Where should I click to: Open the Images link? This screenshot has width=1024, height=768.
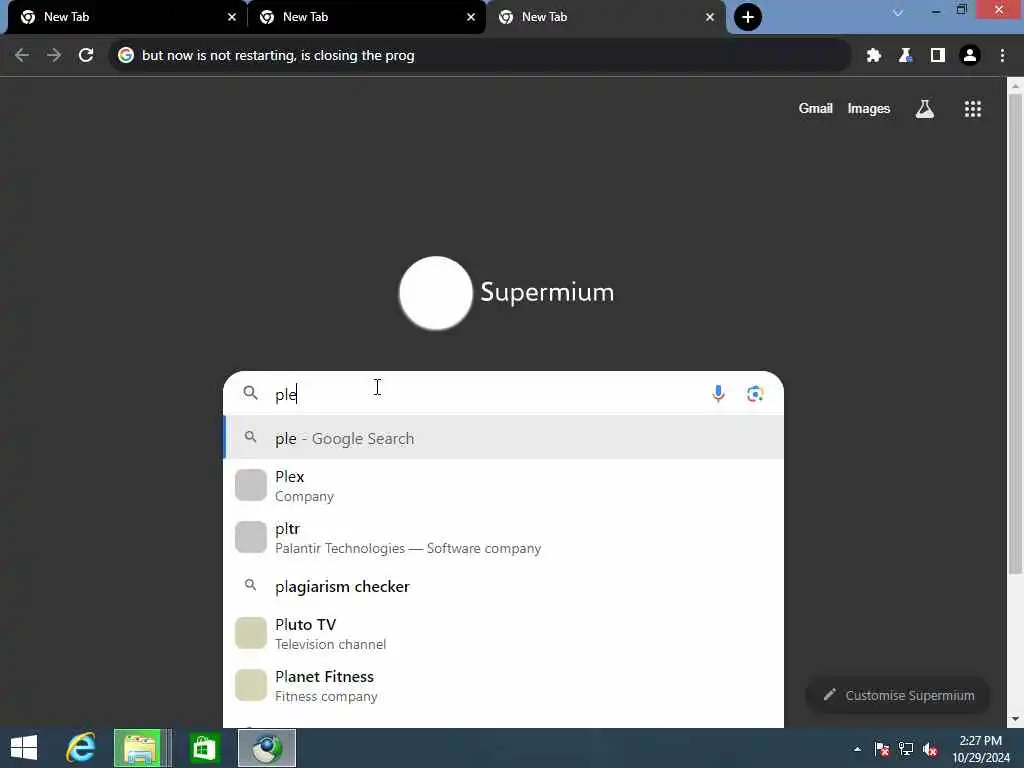click(x=869, y=108)
